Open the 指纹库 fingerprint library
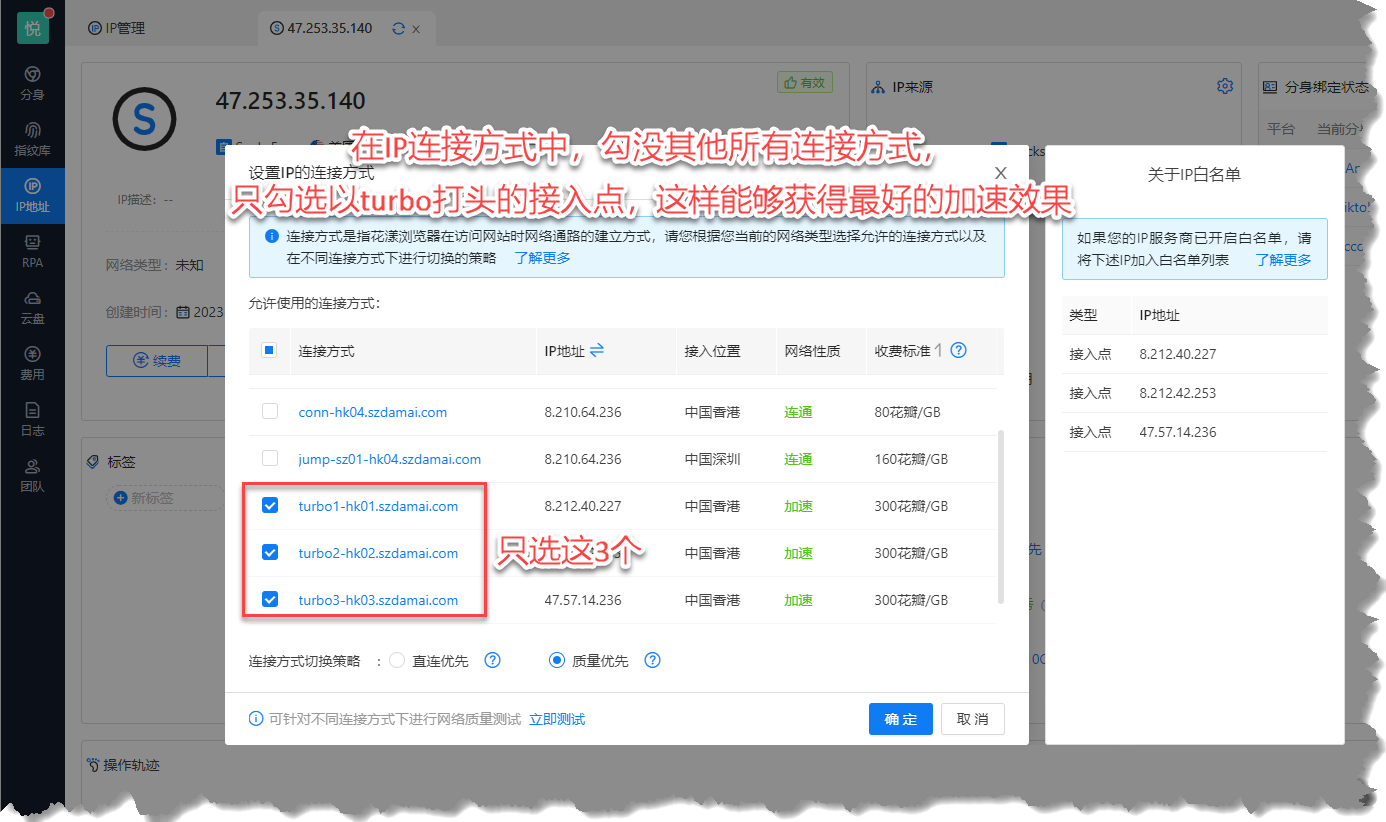The image size is (1386, 822). (32, 140)
